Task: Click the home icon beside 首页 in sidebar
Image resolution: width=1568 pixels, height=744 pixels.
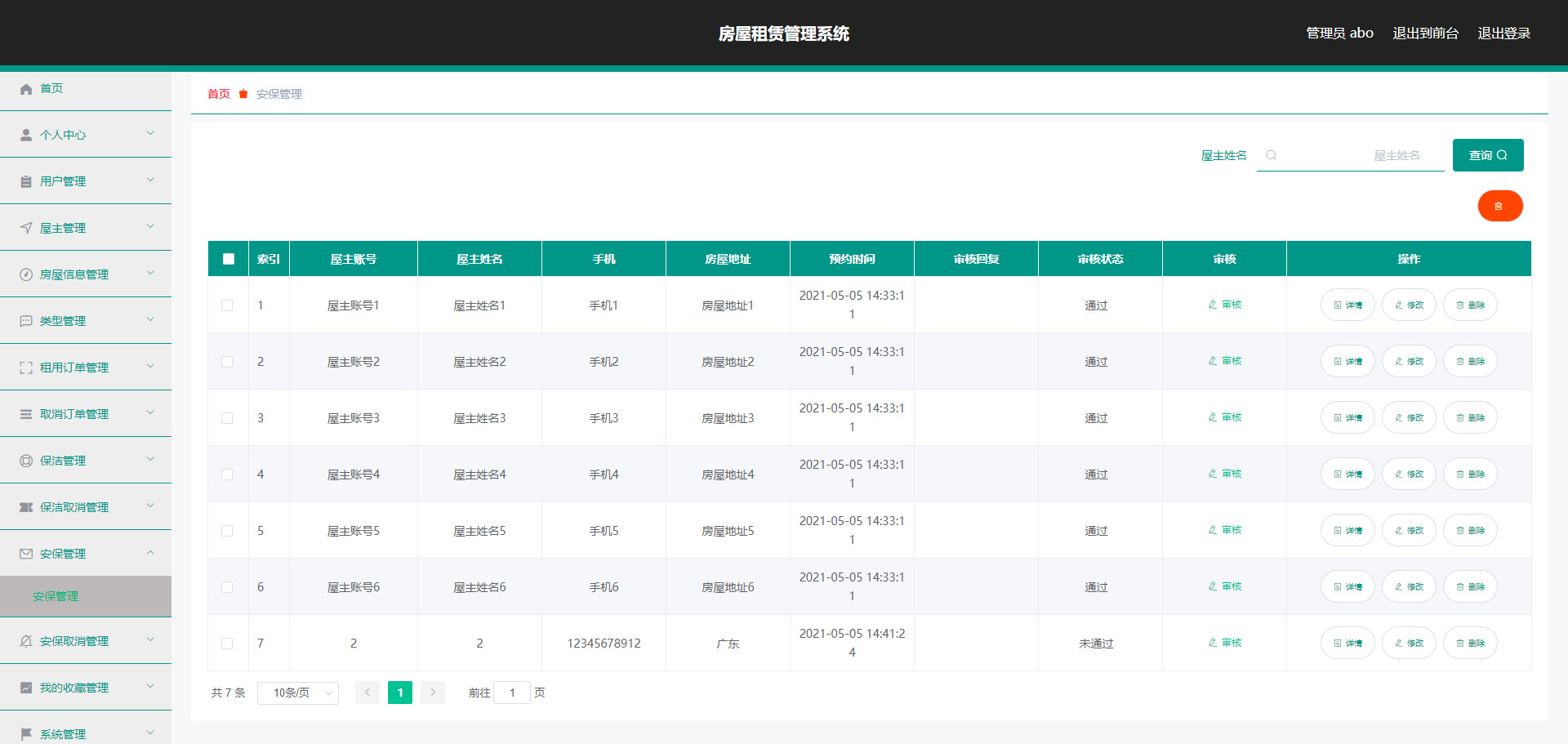Action: click(x=26, y=89)
